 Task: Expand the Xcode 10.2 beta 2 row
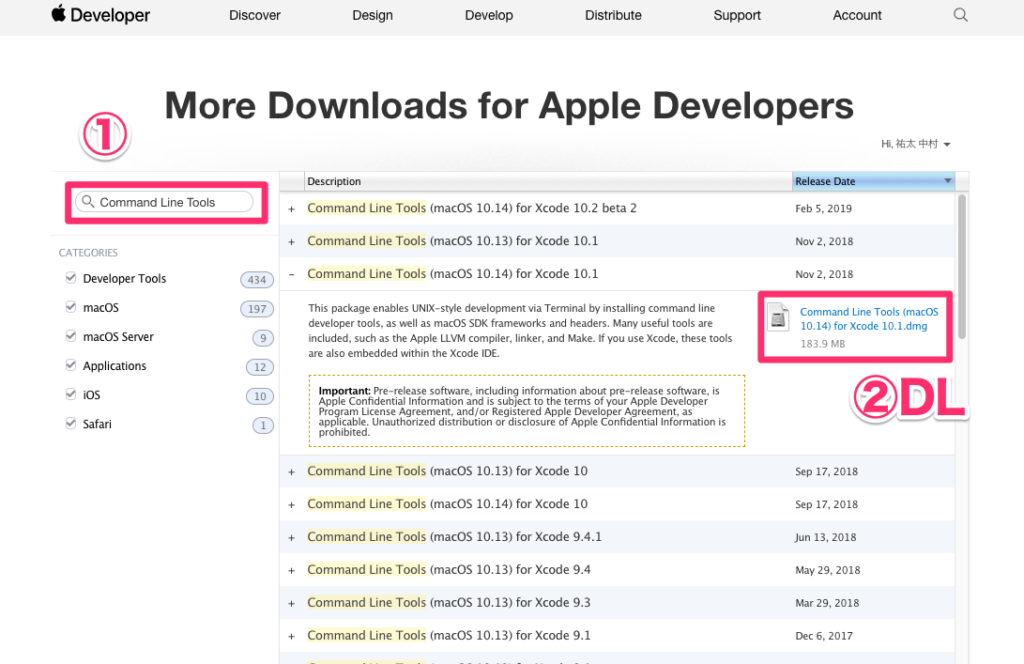coord(291,208)
